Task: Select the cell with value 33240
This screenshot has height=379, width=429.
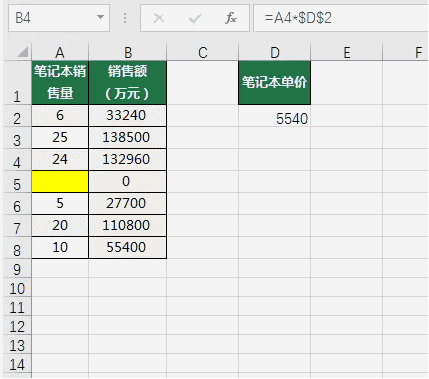Action: [x=128, y=116]
